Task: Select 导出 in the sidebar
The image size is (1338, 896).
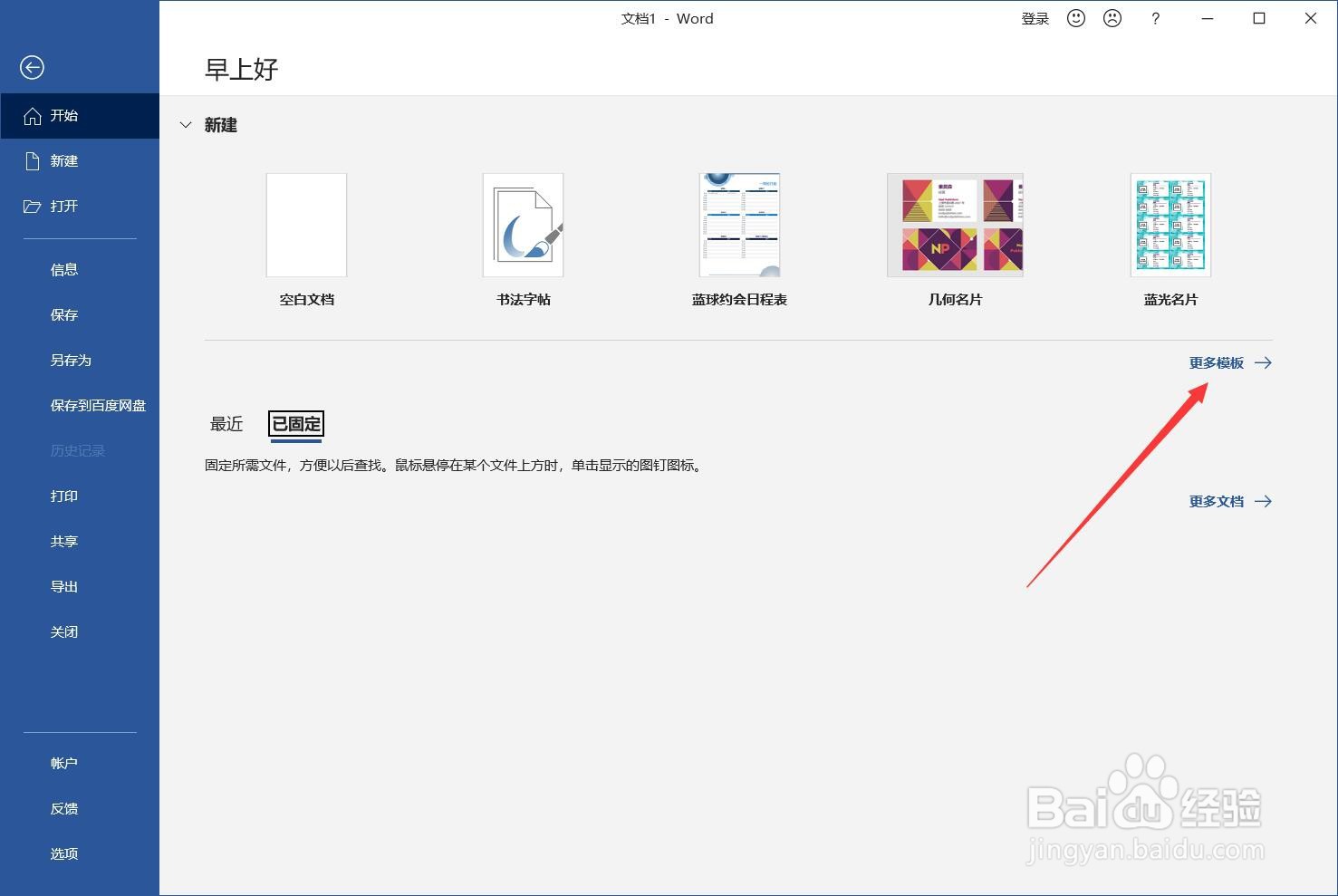Action: pyautogui.click(x=64, y=587)
